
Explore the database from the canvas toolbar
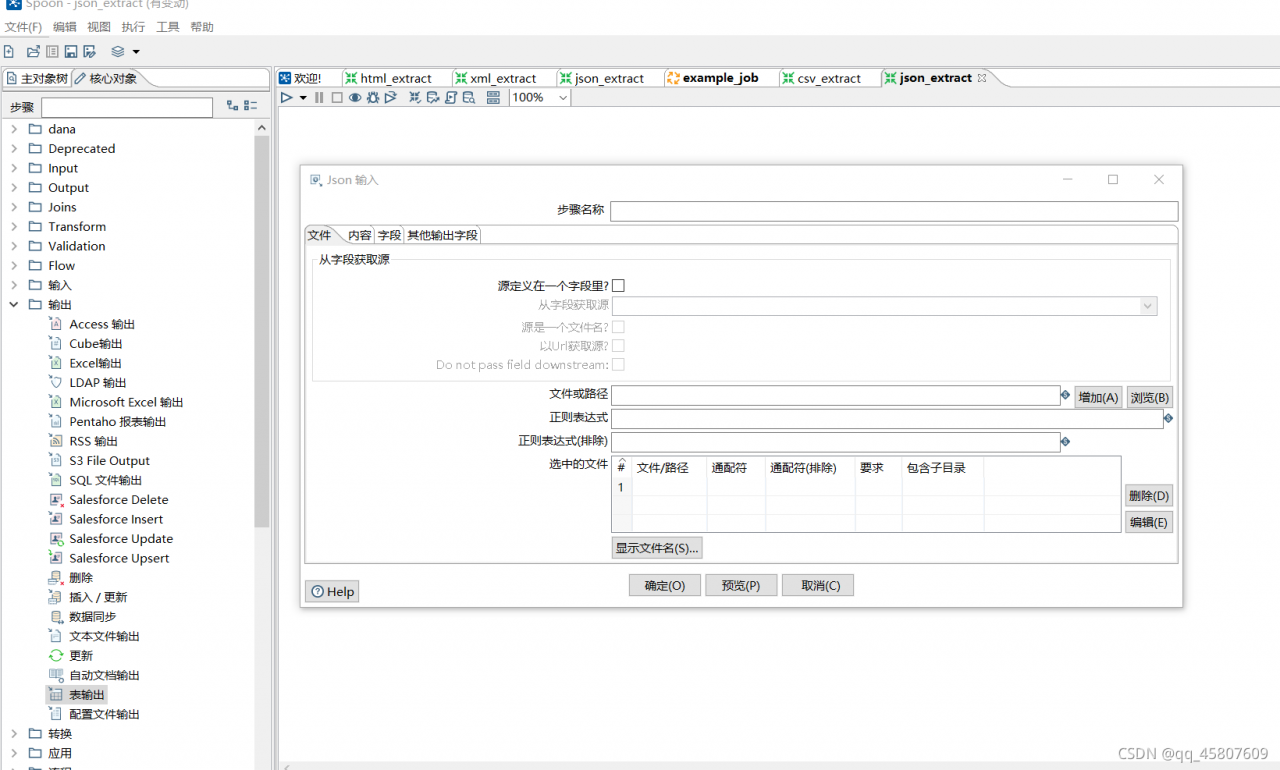point(468,97)
